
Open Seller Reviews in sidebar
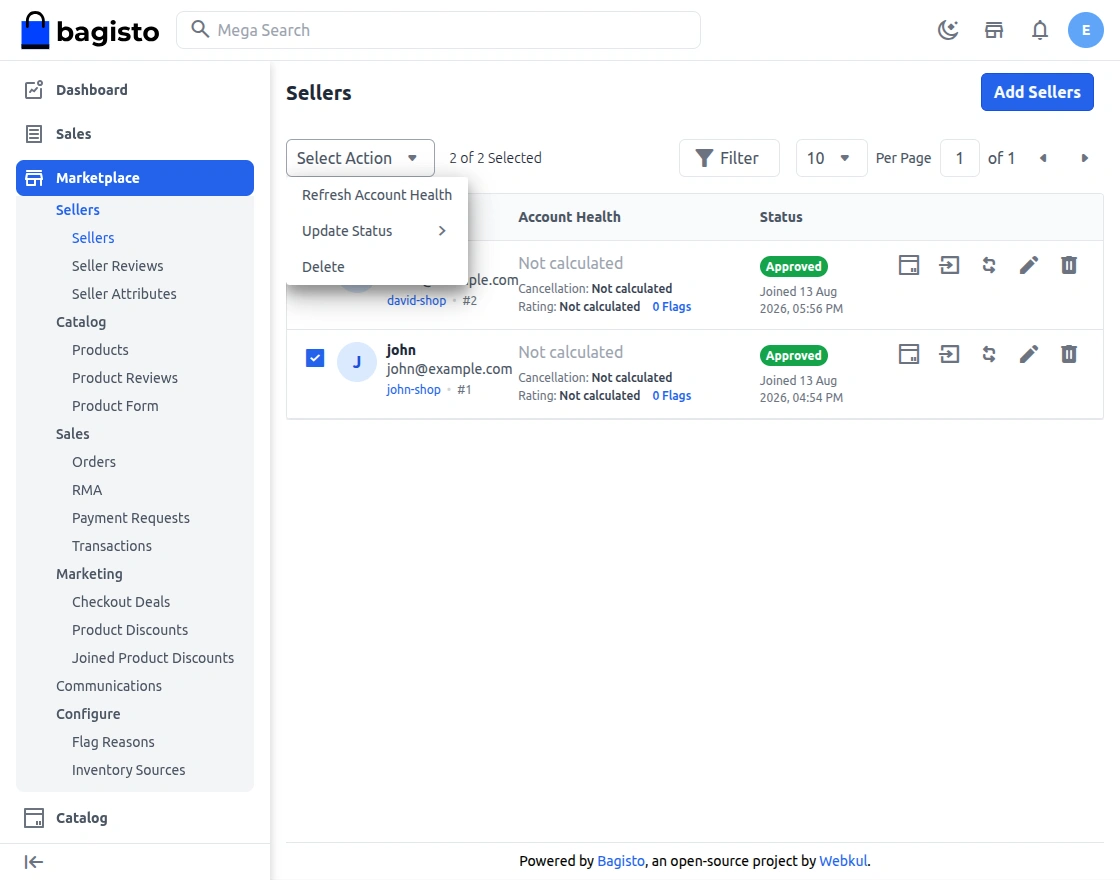[117, 266]
